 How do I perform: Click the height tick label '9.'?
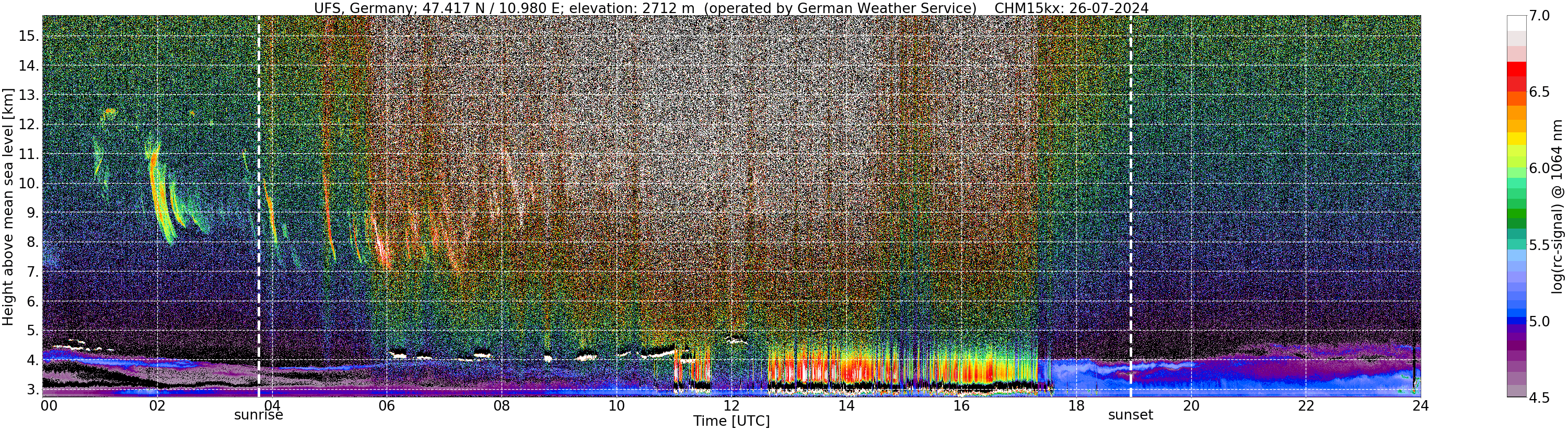(33, 213)
